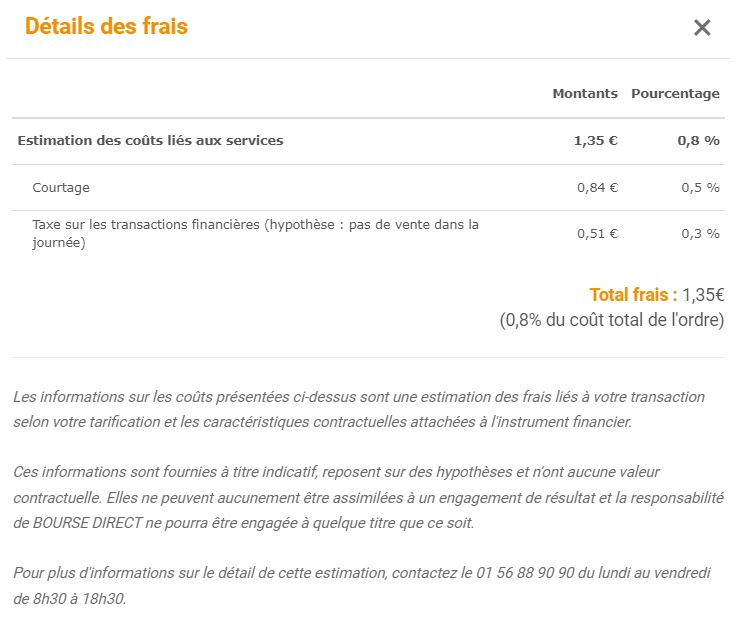Select the Montants column header
Viewport: 739px width, 621px height.
pyautogui.click(x=585, y=93)
